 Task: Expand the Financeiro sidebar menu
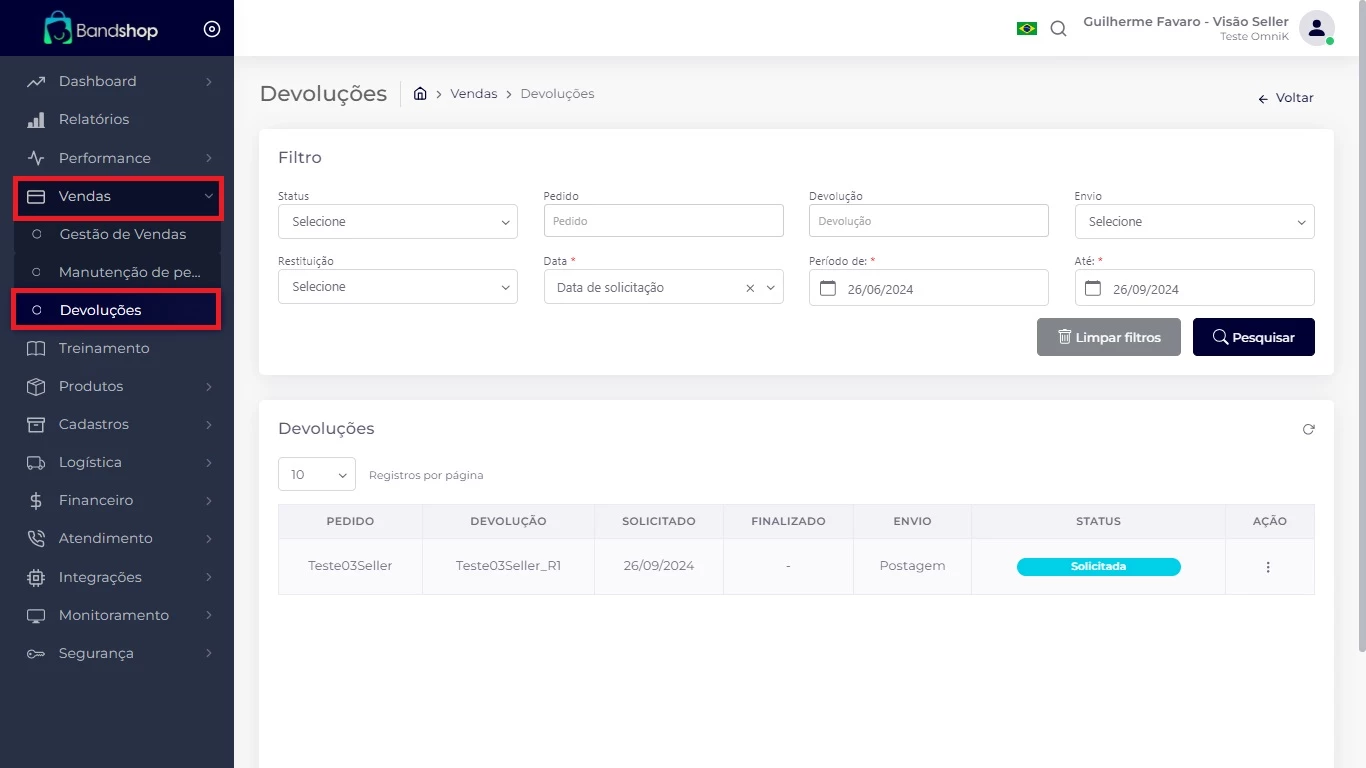[117, 500]
